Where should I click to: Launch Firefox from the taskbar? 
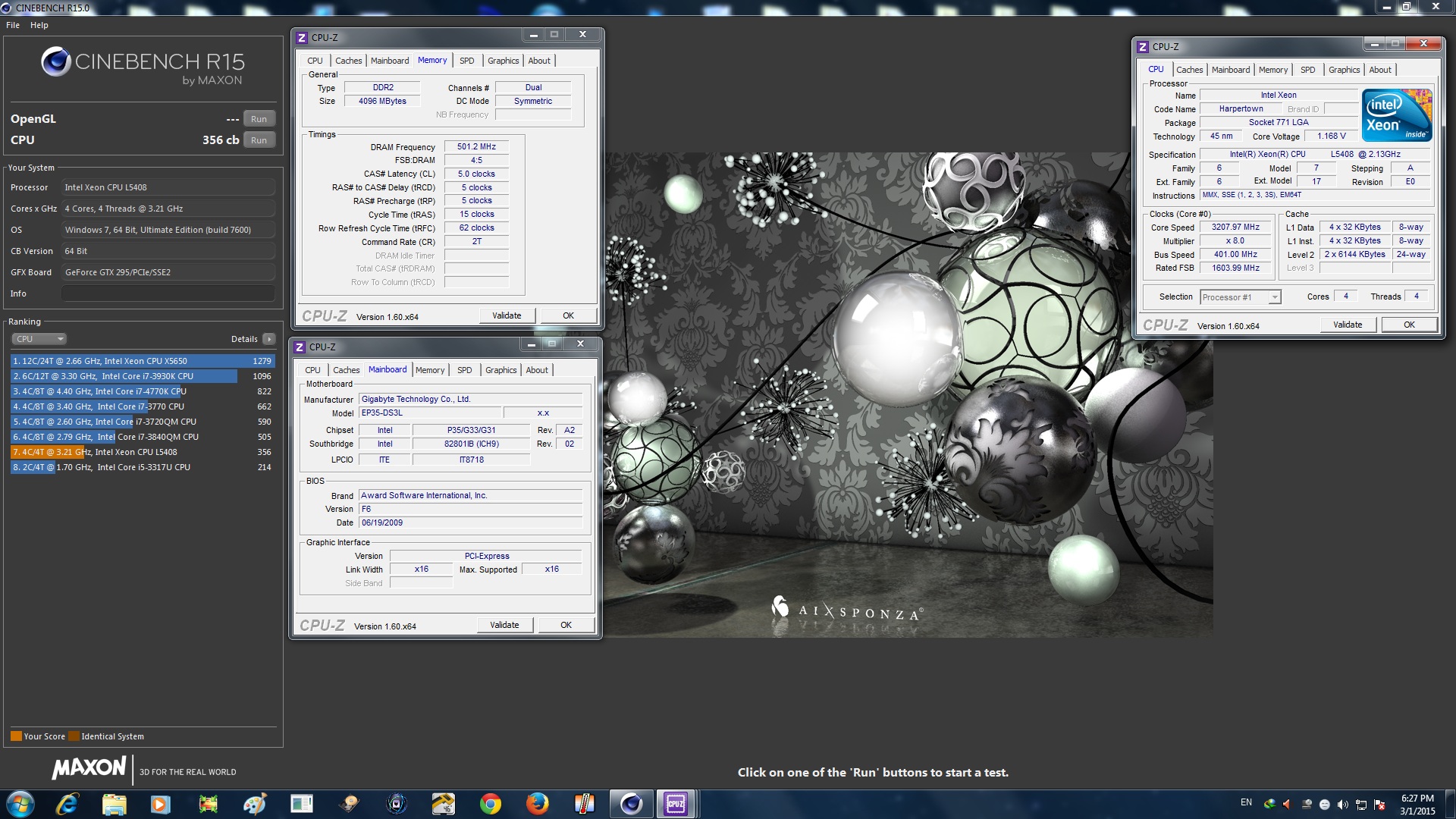coord(538,804)
